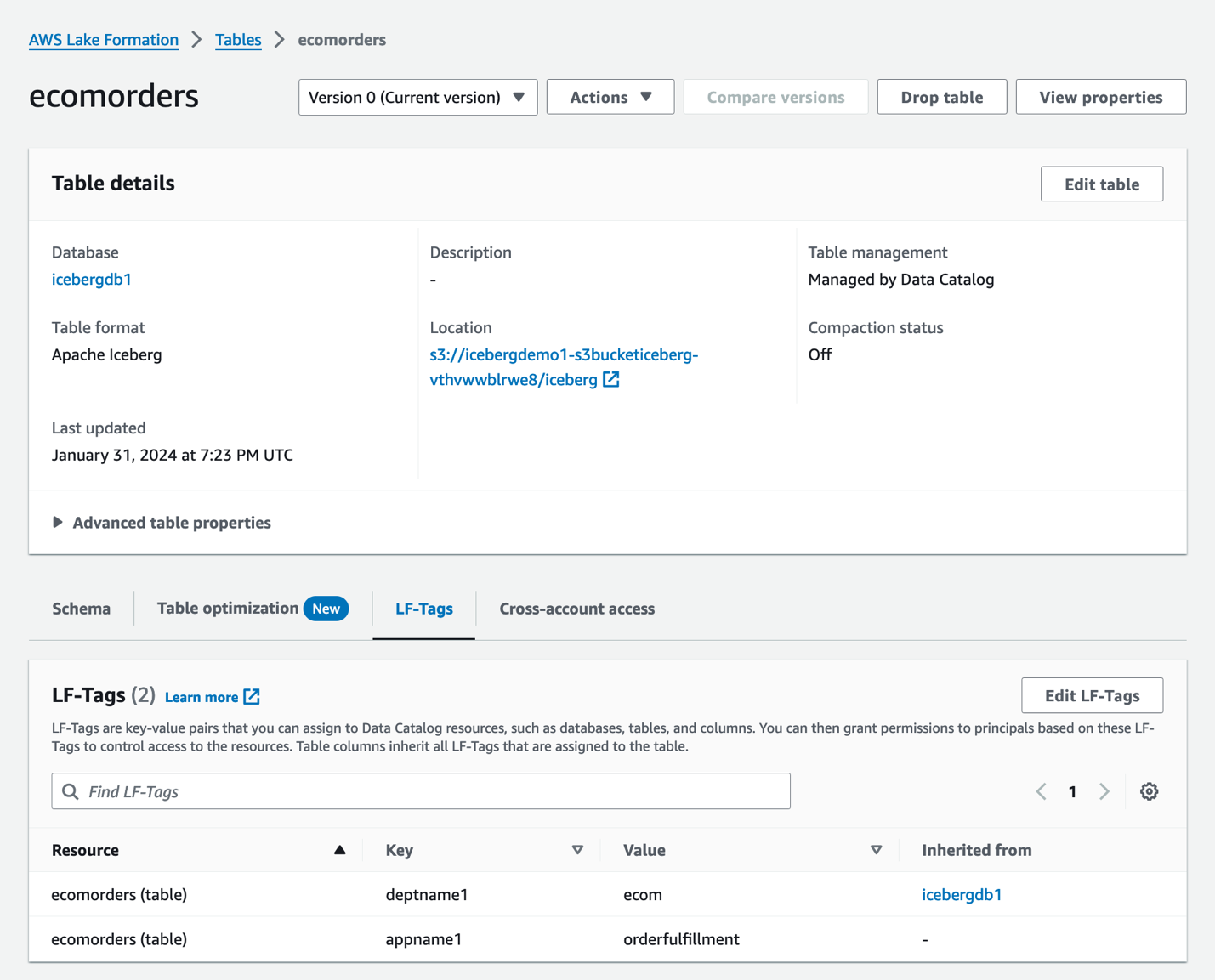Open the S3 location external link icon
Viewport: 1215px width, 980px height.
click(611, 380)
